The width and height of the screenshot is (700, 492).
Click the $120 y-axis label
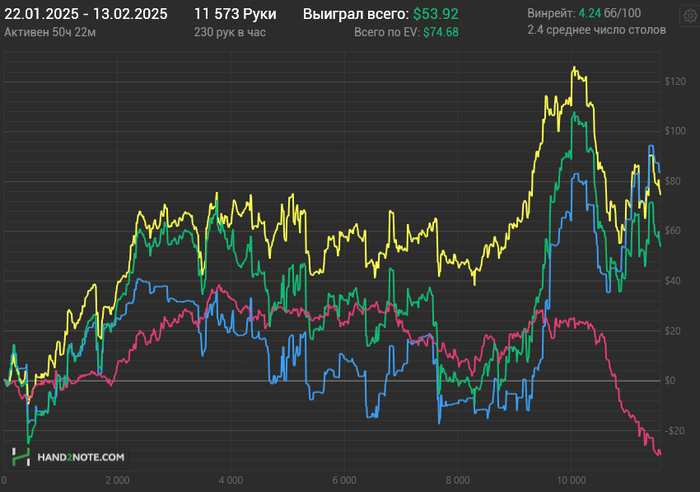pyautogui.click(x=675, y=81)
